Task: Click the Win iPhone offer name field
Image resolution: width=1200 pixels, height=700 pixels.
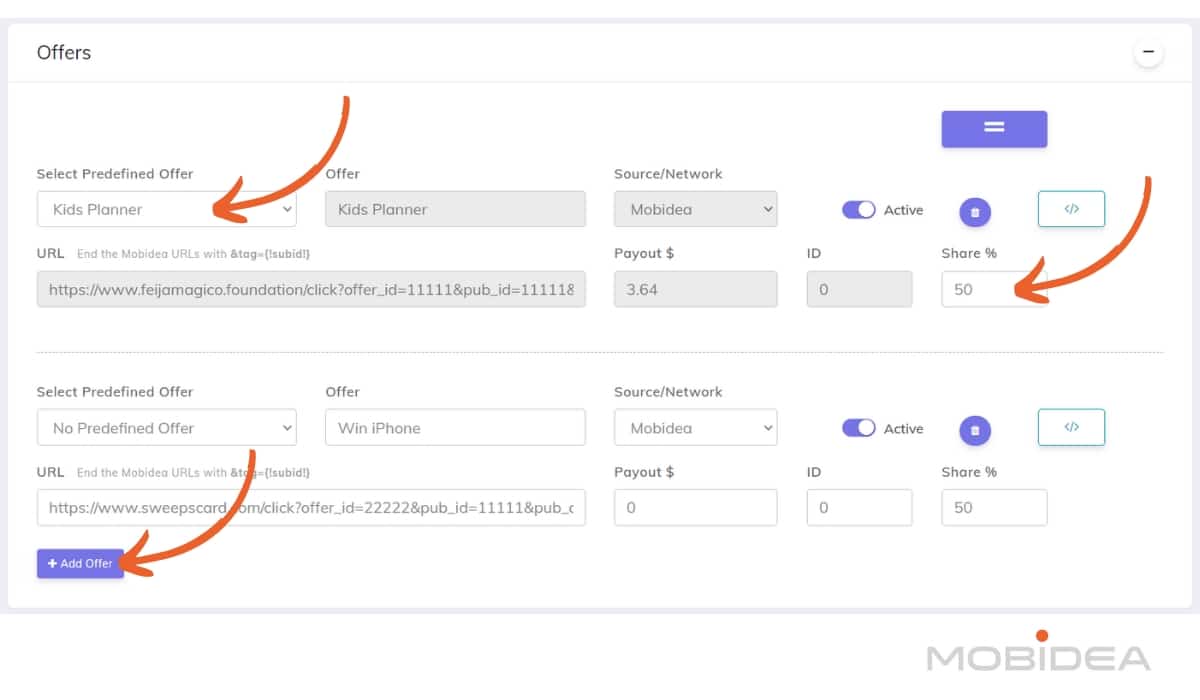Action: (455, 428)
